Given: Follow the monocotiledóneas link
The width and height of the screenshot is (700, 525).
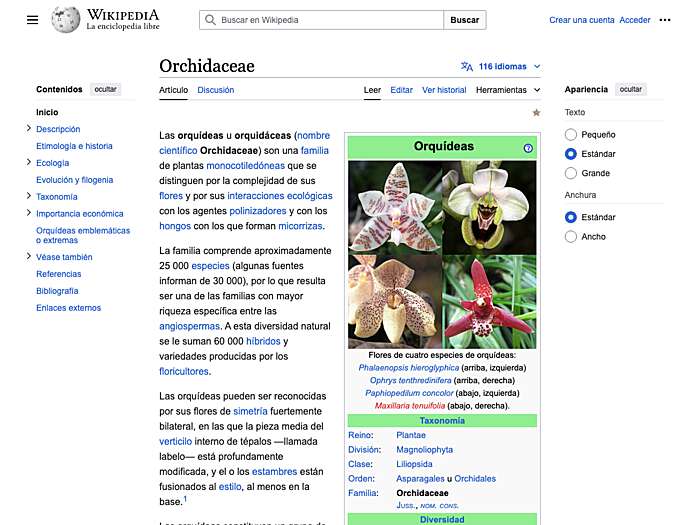Looking at the screenshot, I should tap(246, 166).
